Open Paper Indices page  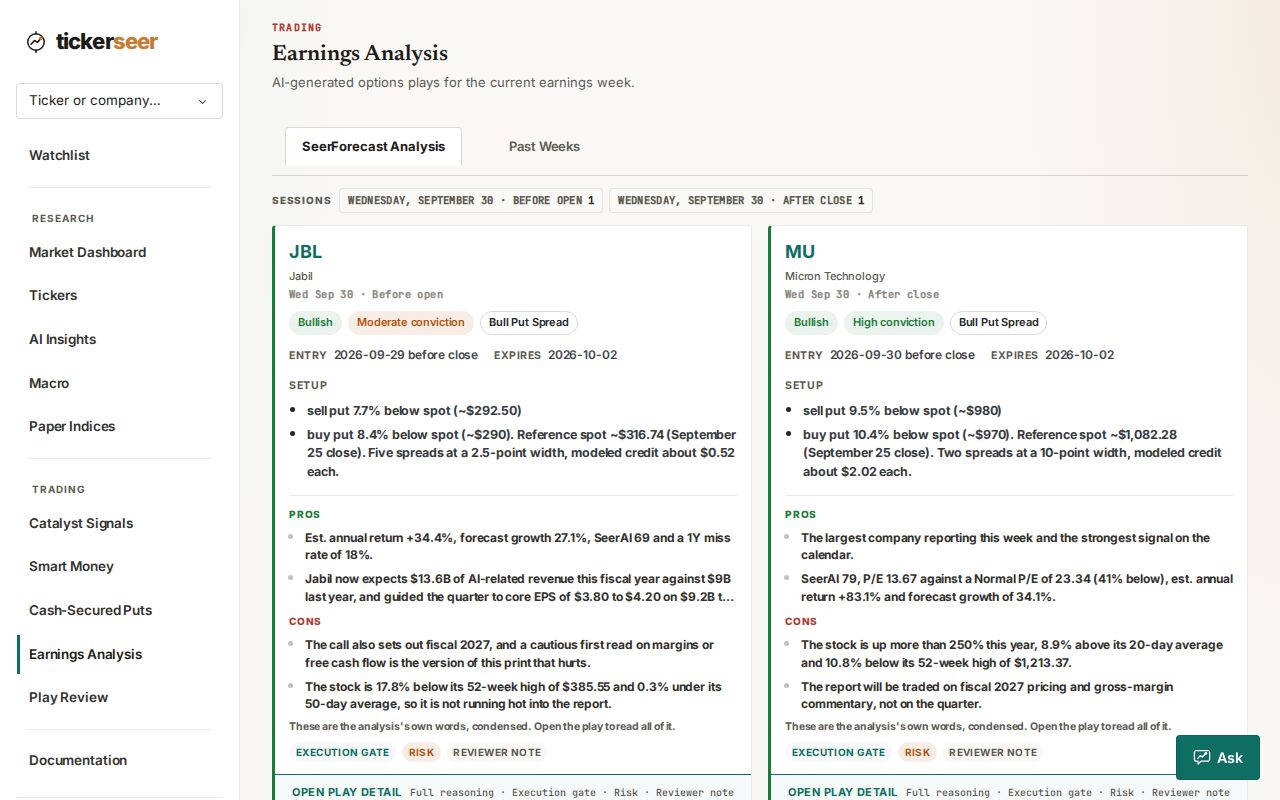coord(72,426)
